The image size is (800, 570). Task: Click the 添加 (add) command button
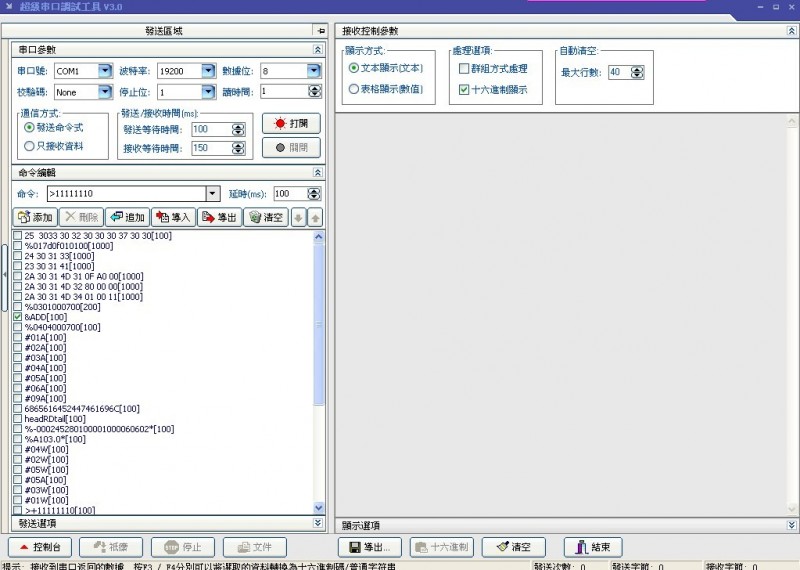[x=35, y=217]
